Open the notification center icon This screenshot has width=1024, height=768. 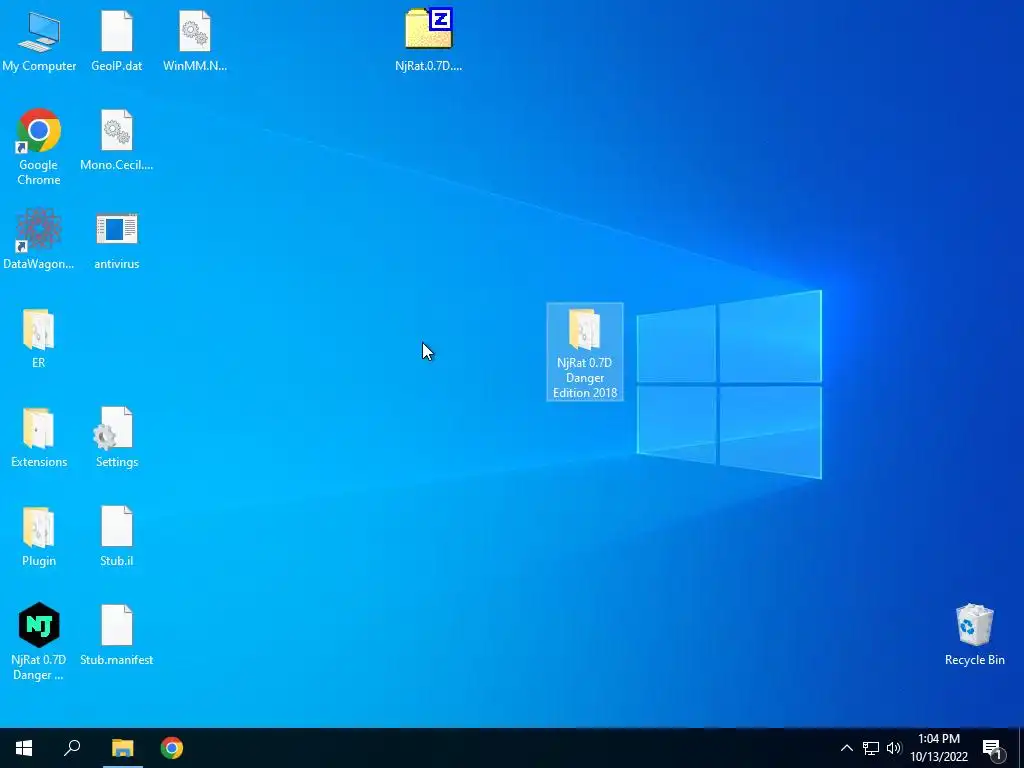coord(993,748)
